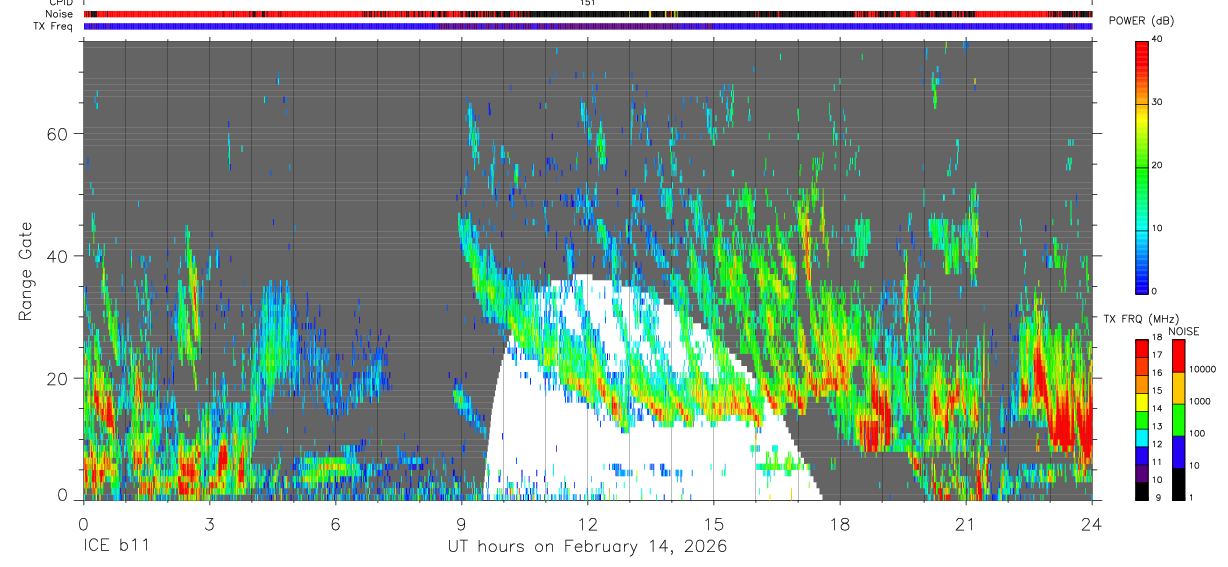Click the '151' CPID value at top
The height and width of the screenshot is (567, 1228).
(587, 3)
